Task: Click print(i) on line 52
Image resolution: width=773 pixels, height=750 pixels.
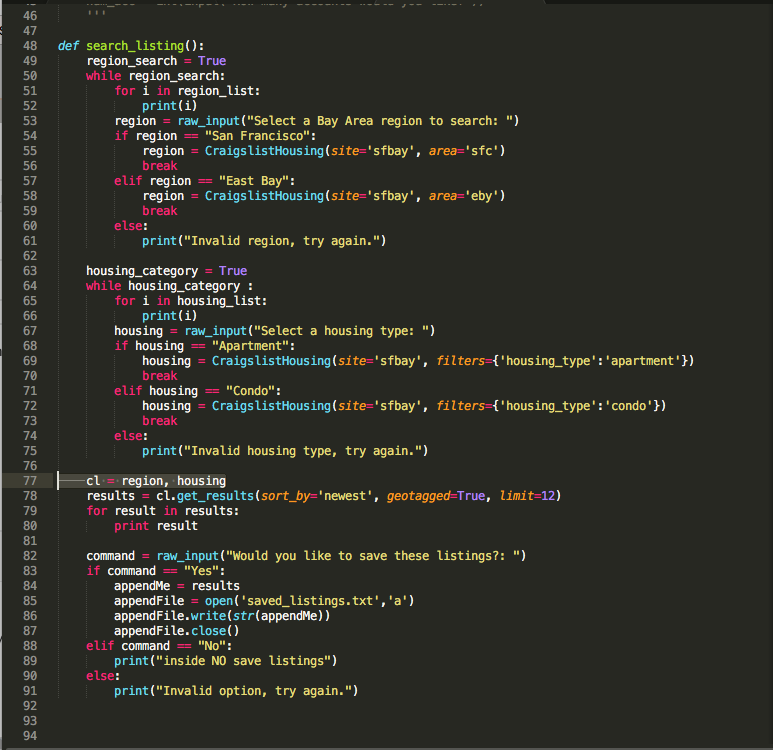Action: 170,106
